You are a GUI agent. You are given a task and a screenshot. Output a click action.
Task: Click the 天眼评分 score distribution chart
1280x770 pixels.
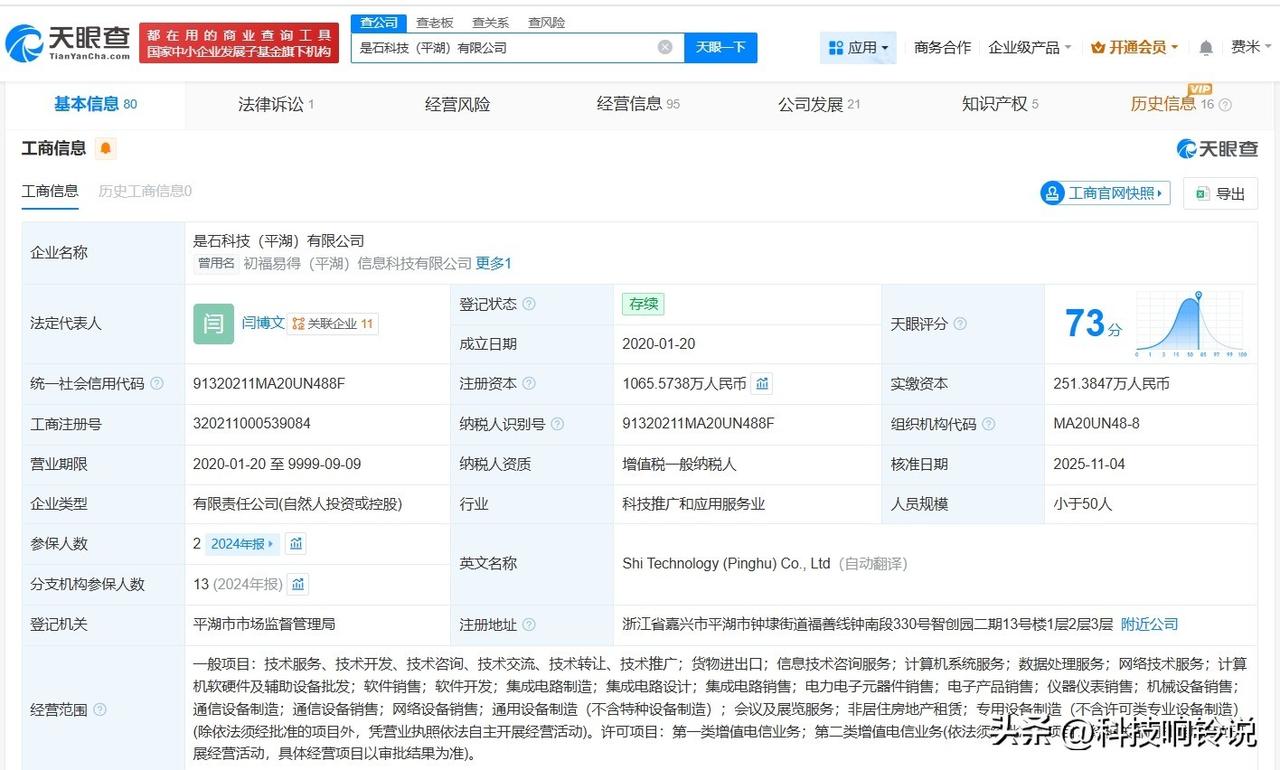coord(1190,324)
